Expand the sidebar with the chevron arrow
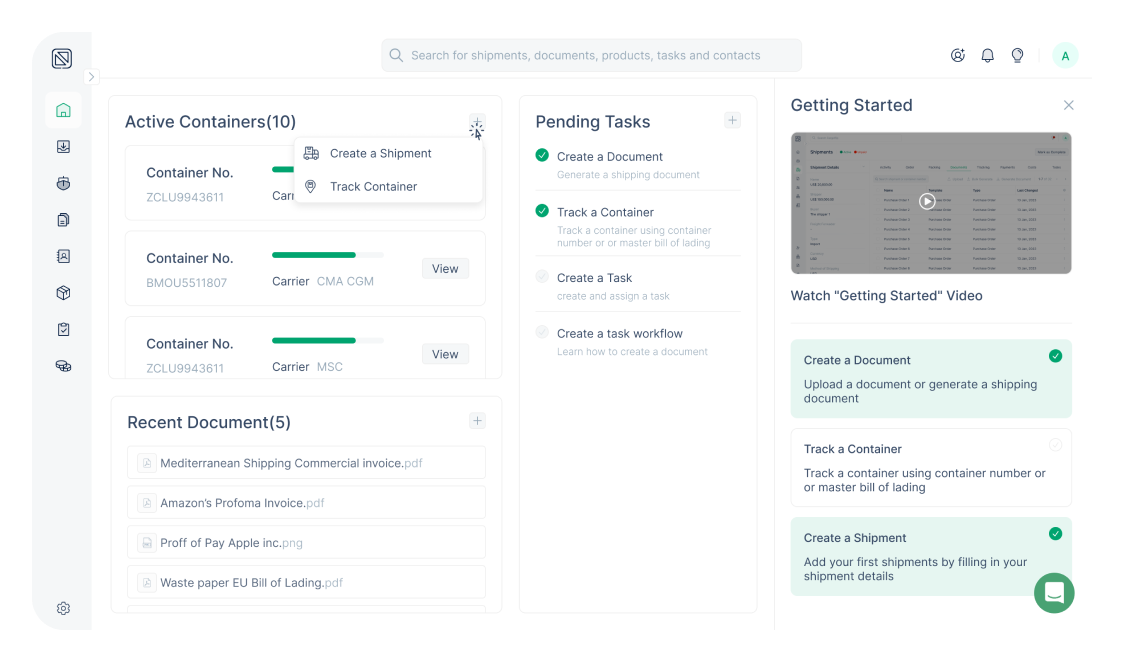The height and width of the screenshot is (662, 1124). coord(91,76)
